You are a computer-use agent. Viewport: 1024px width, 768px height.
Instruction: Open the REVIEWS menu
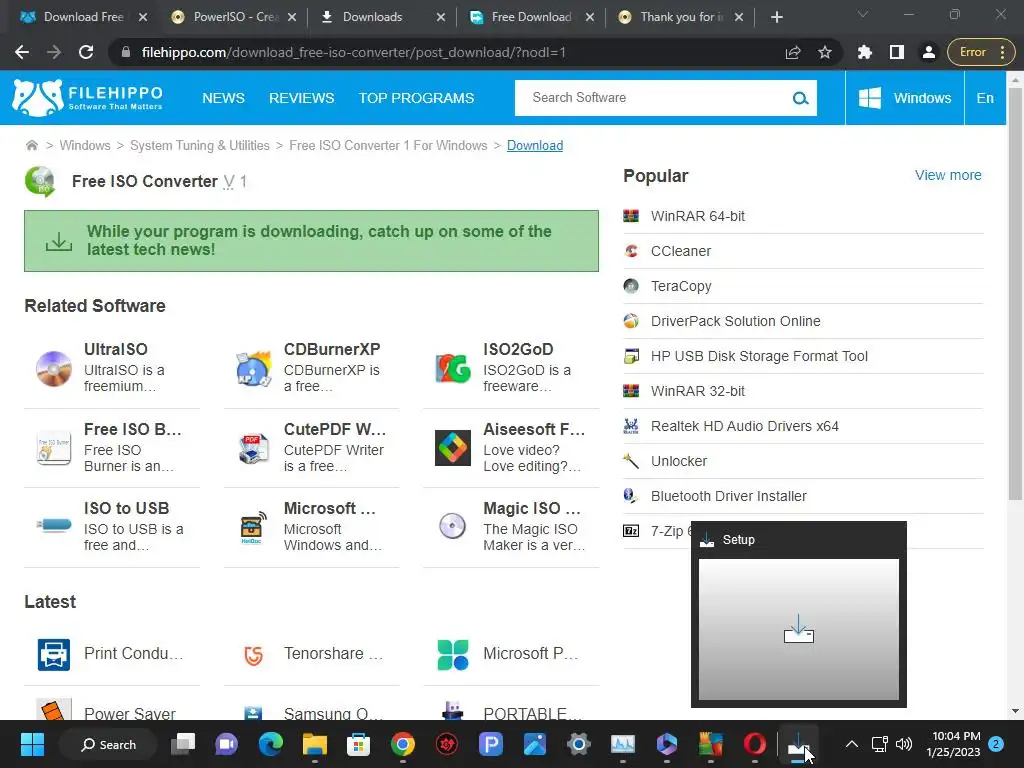pyautogui.click(x=302, y=98)
